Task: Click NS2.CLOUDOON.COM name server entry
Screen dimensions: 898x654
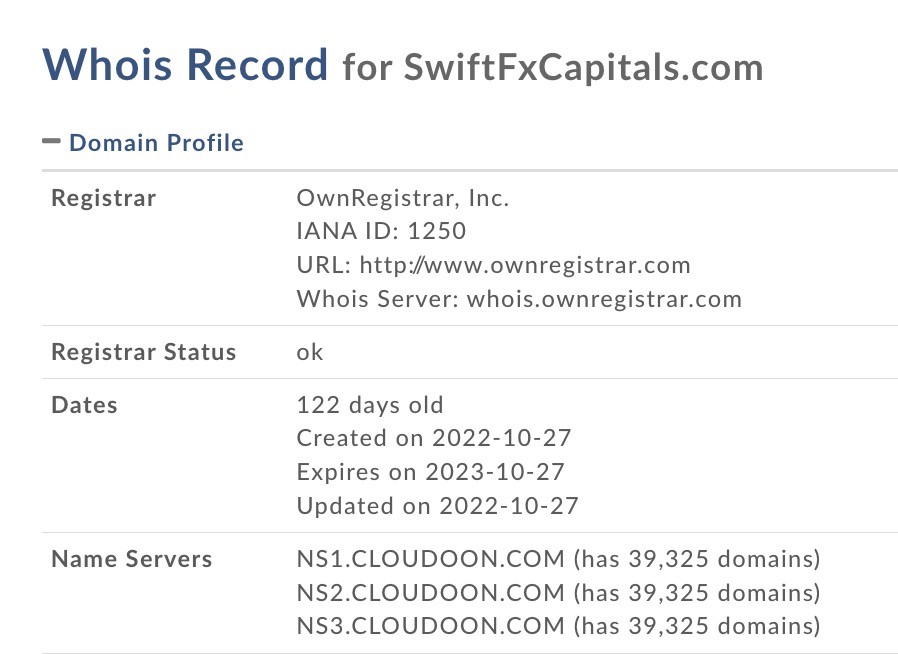Action: (559, 593)
